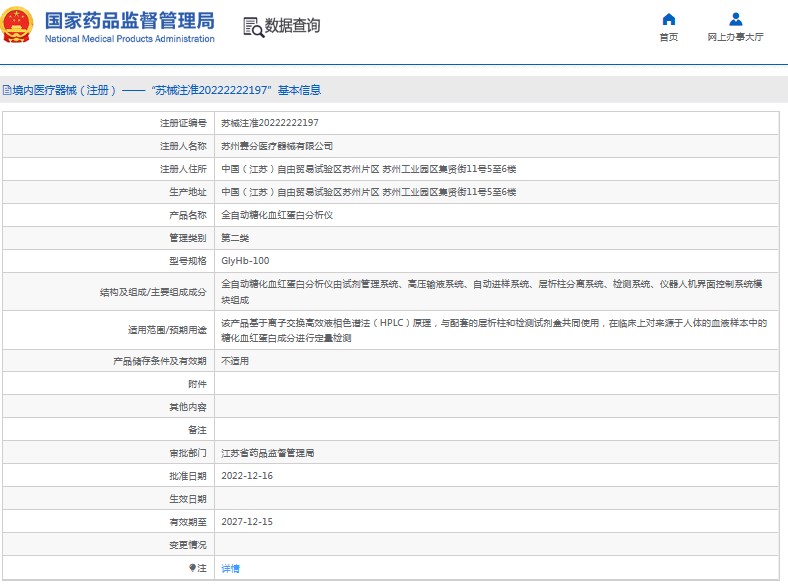Click the 产品储存条件及有效期 label
The image size is (788, 588).
[x=160, y=361]
